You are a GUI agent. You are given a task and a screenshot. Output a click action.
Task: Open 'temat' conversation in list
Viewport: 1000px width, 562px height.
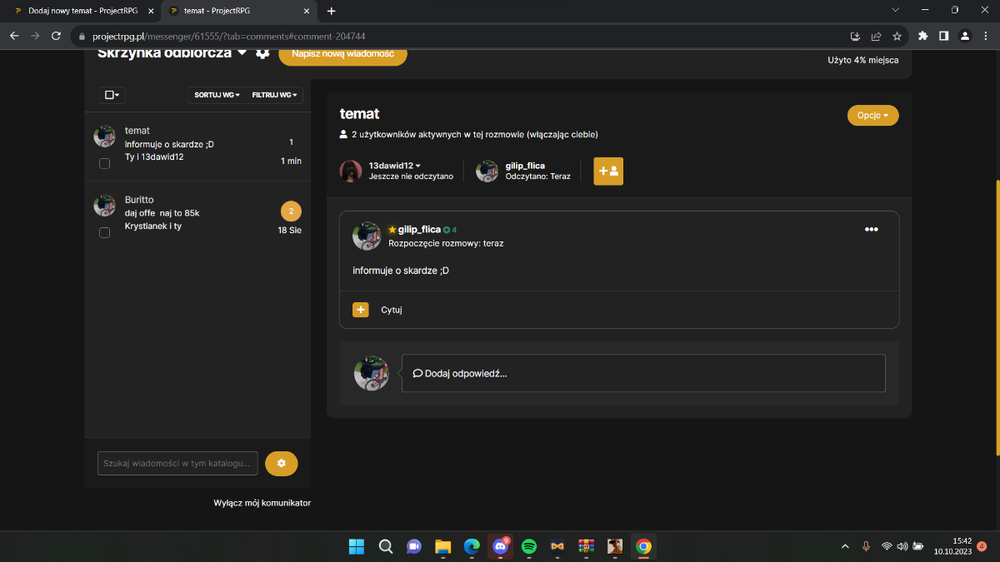(x=198, y=147)
